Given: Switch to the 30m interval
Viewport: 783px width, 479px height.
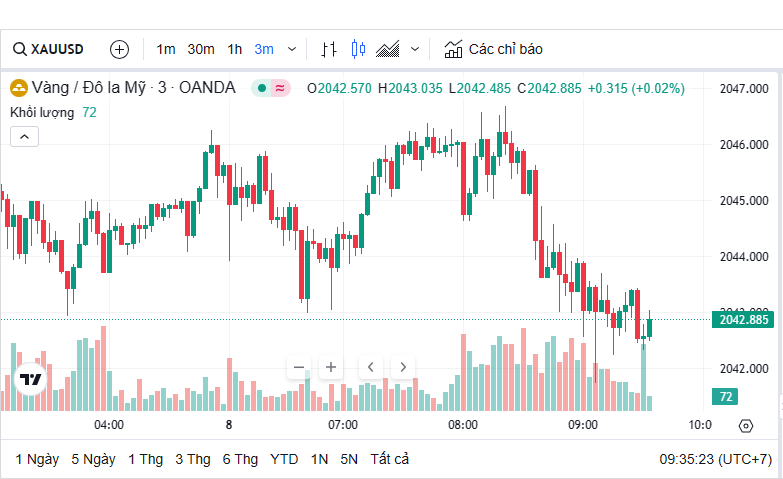Looking at the screenshot, I should tap(201, 49).
